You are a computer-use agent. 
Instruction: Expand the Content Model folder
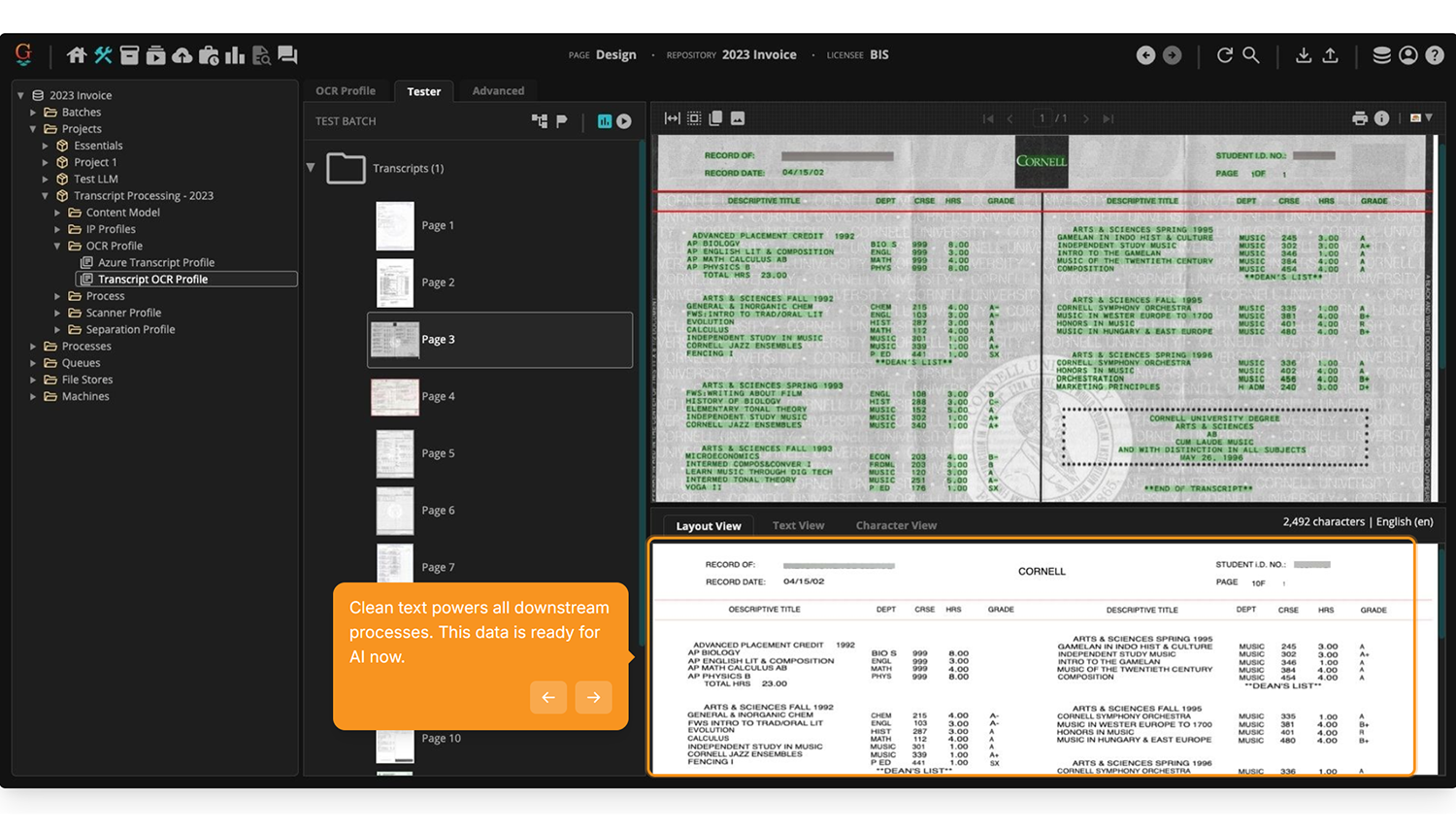(x=57, y=213)
